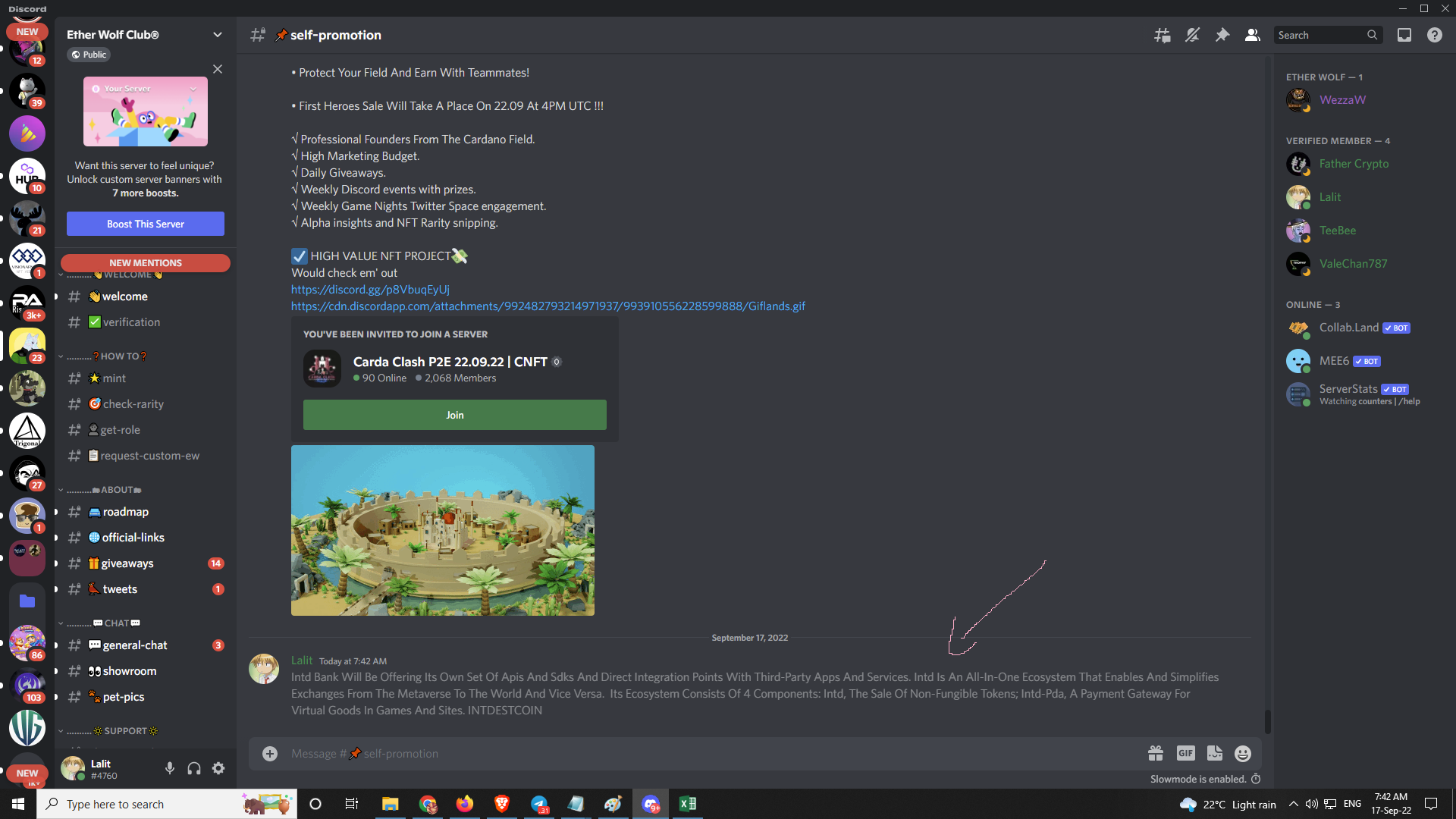Click Lalit's username on the message
Viewport: 1456px width, 819px height.
click(x=302, y=661)
